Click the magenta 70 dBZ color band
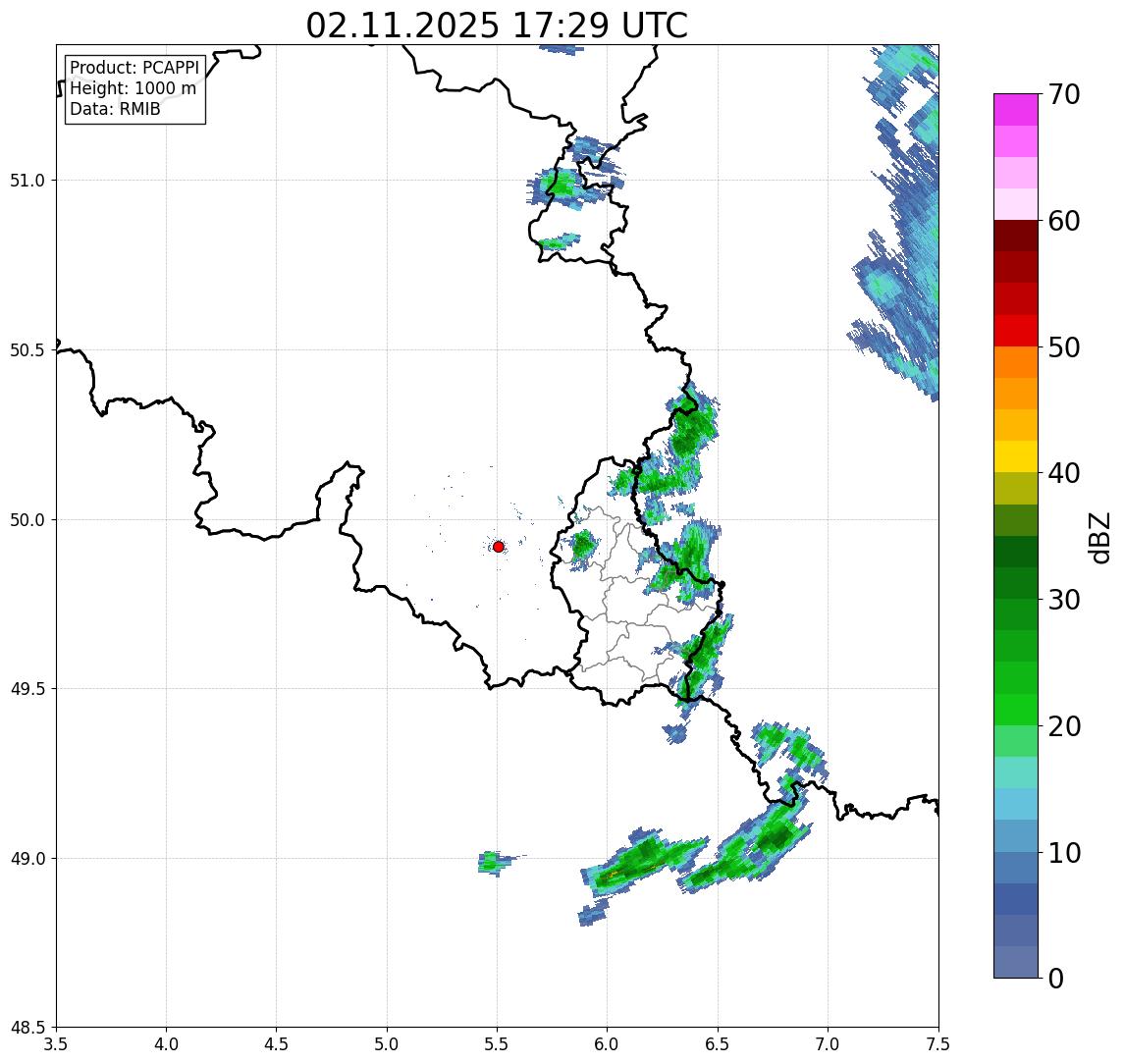1124x1064 pixels. [x=1016, y=109]
